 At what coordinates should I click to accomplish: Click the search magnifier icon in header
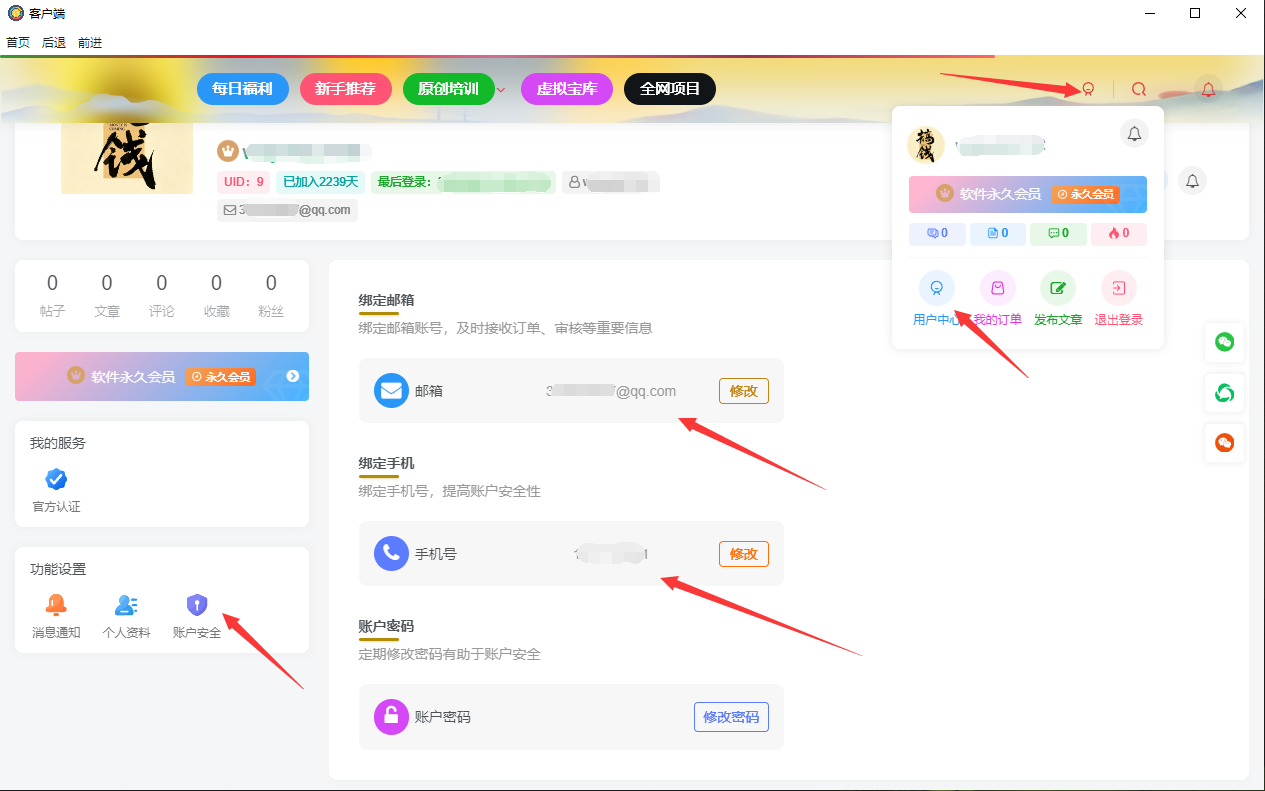1138,89
